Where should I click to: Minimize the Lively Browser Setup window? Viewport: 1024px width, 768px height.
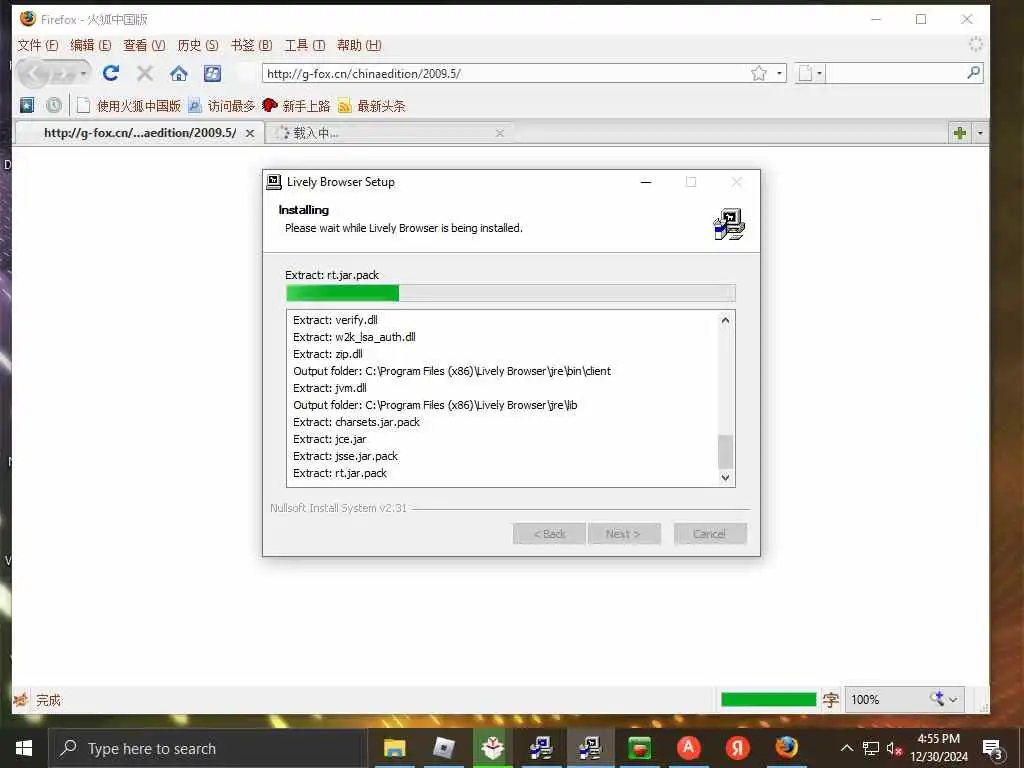tap(646, 182)
